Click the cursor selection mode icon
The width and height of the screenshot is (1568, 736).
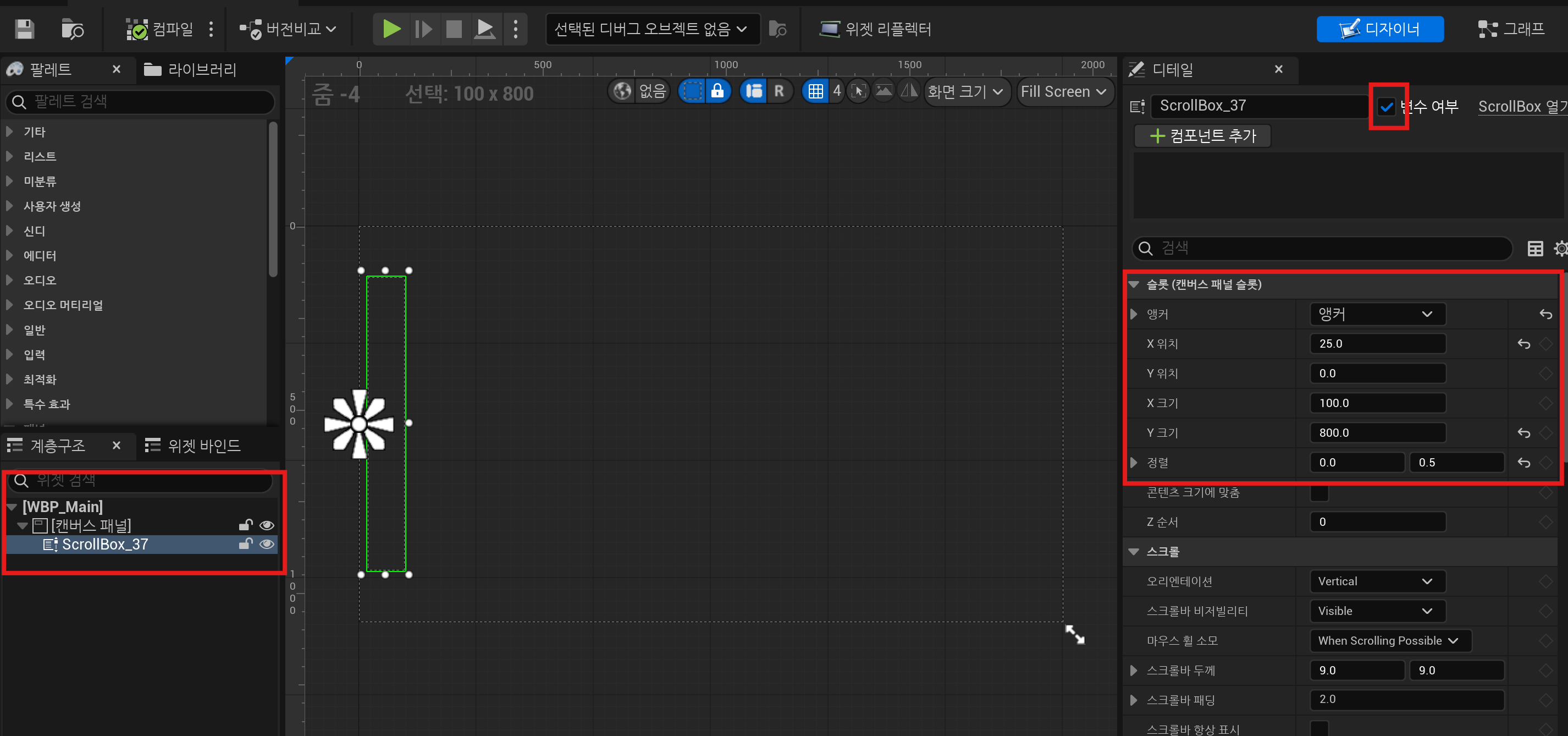pyautogui.click(x=858, y=91)
